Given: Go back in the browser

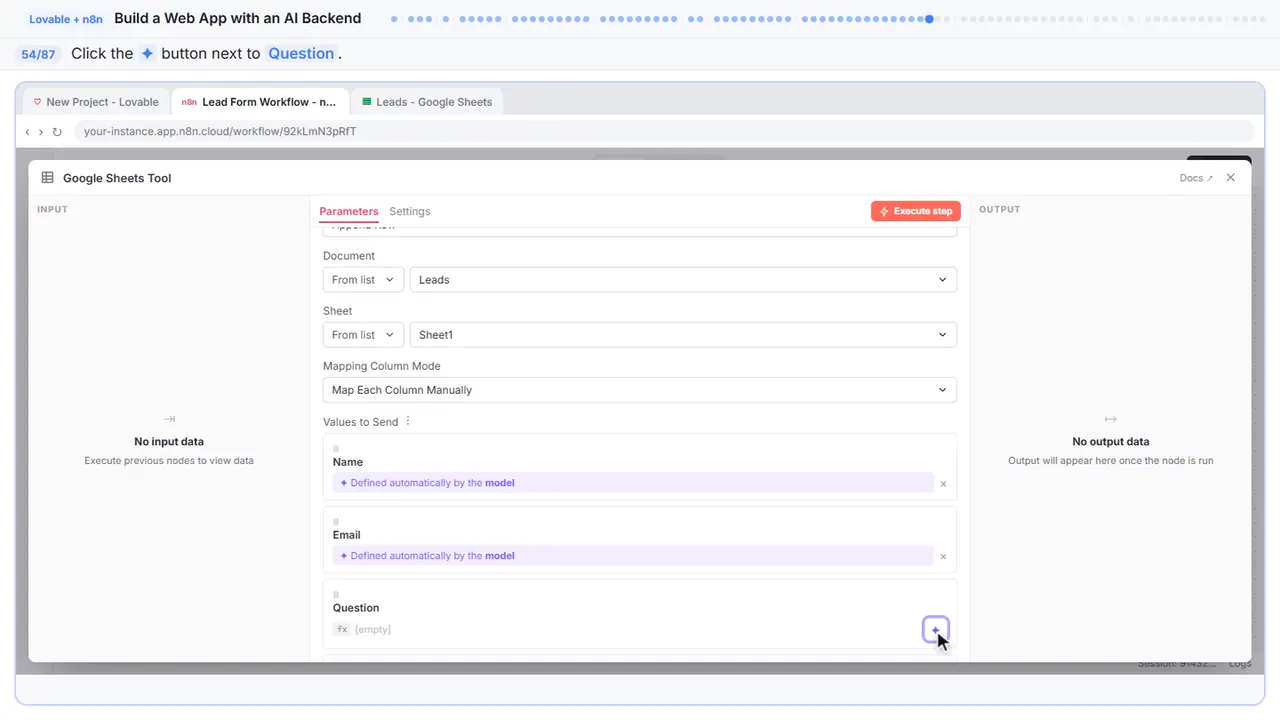Looking at the screenshot, I should pos(27,131).
